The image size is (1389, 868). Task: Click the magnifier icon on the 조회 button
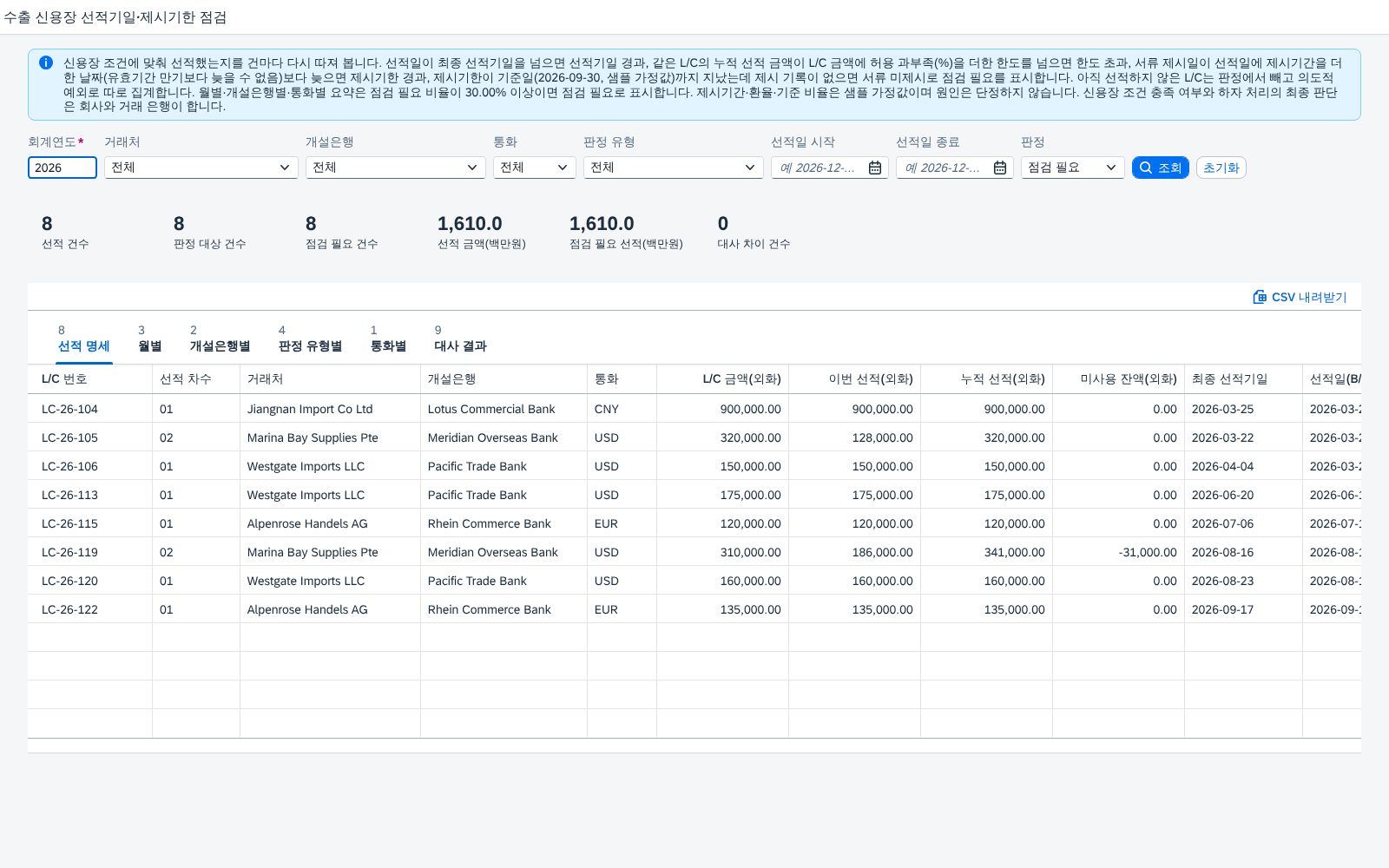point(1146,168)
